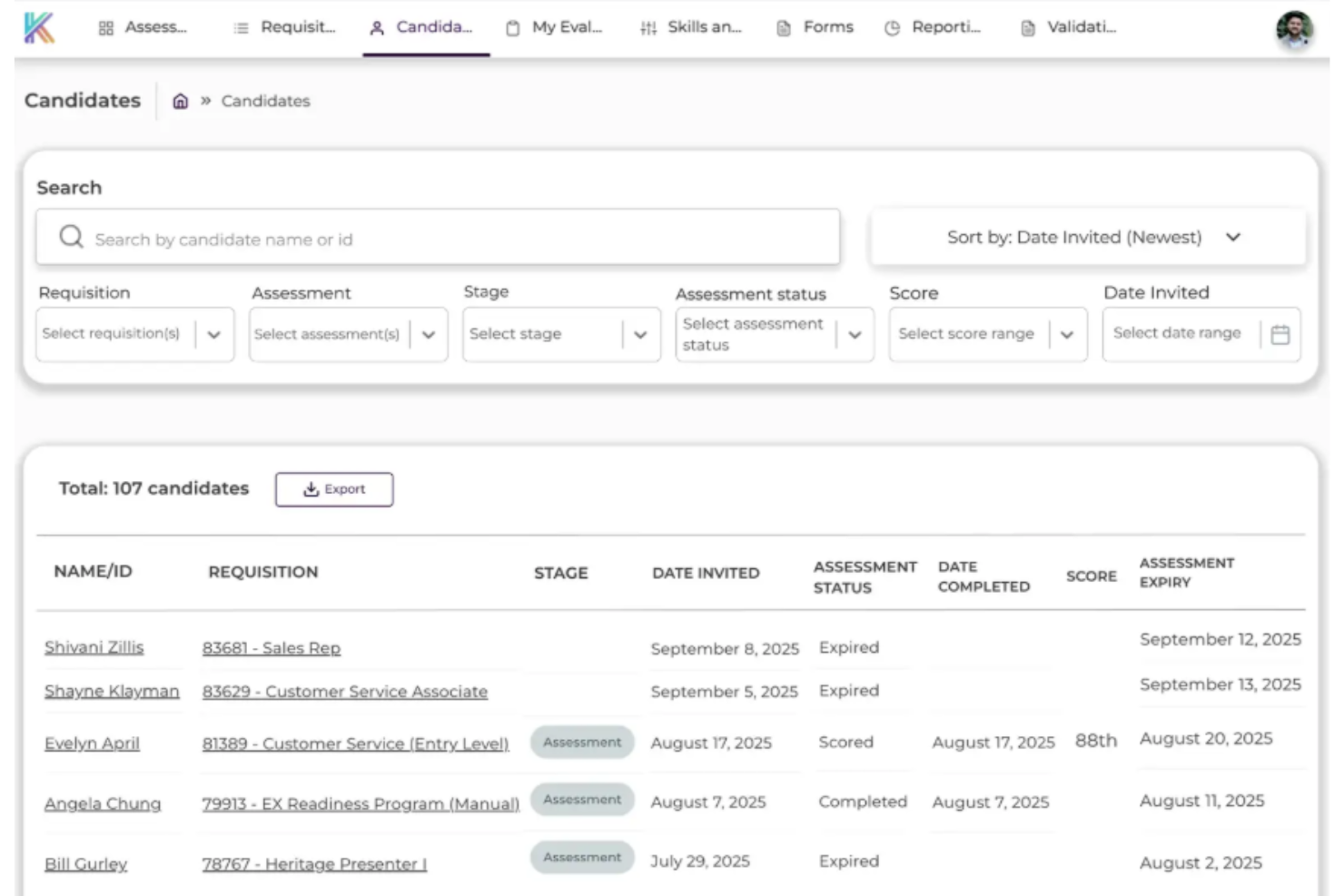Open the Assessment status filter dropdown
This screenshot has height=896, width=1344.
pos(854,334)
